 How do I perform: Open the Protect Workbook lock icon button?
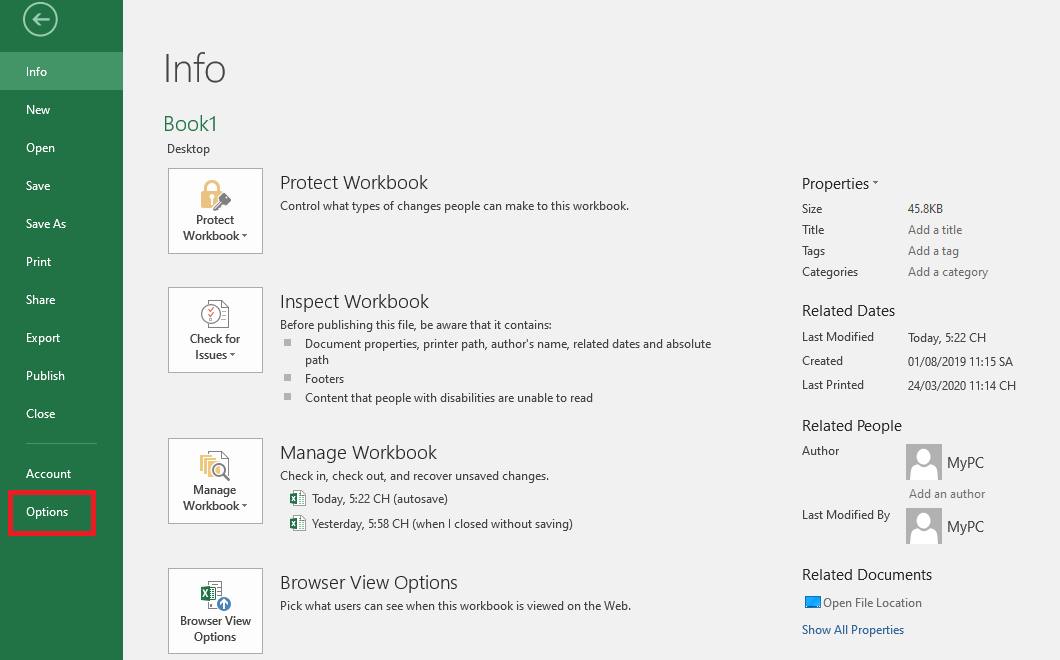215,196
